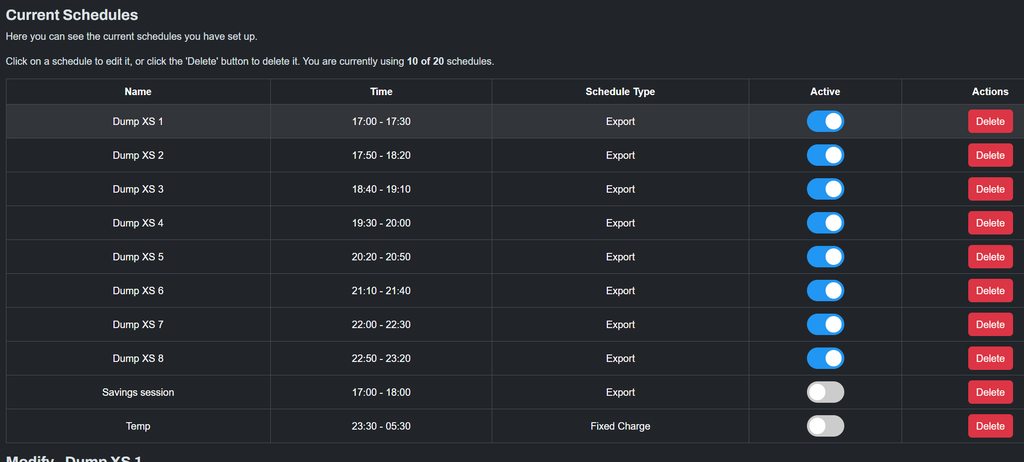Image resolution: width=1024 pixels, height=462 pixels.
Task: Delete the Savings session schedule
Action: point(989,392)
